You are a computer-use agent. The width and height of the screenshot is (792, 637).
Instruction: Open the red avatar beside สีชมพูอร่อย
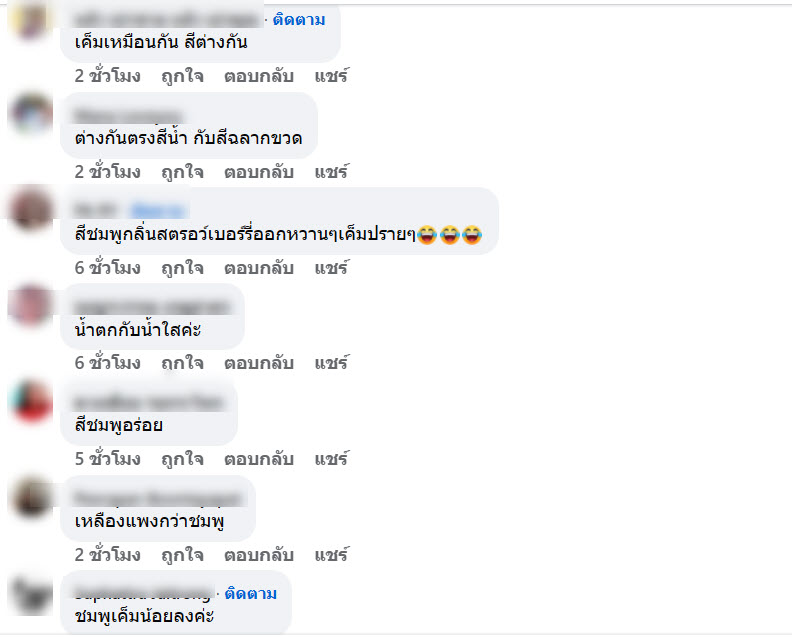31,401
